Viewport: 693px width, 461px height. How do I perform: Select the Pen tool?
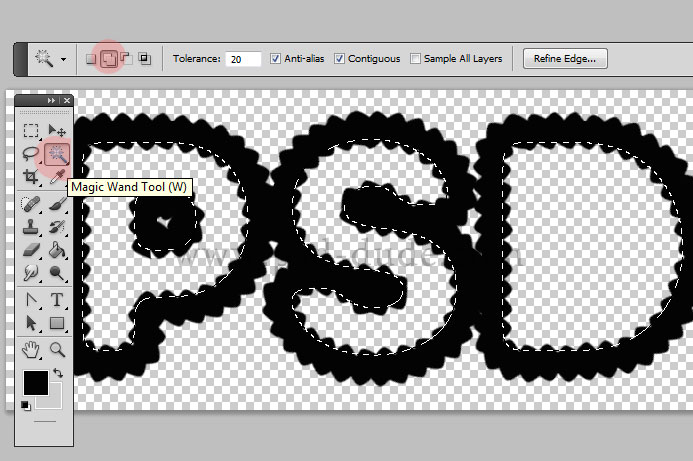click(x=31, y=300)
